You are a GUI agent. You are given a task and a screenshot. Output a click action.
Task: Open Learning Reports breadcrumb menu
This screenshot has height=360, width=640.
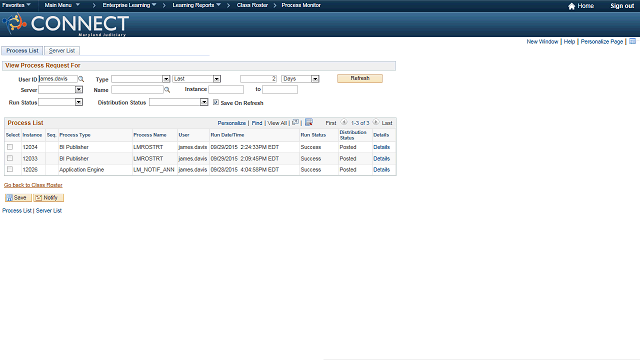point(196,5)
